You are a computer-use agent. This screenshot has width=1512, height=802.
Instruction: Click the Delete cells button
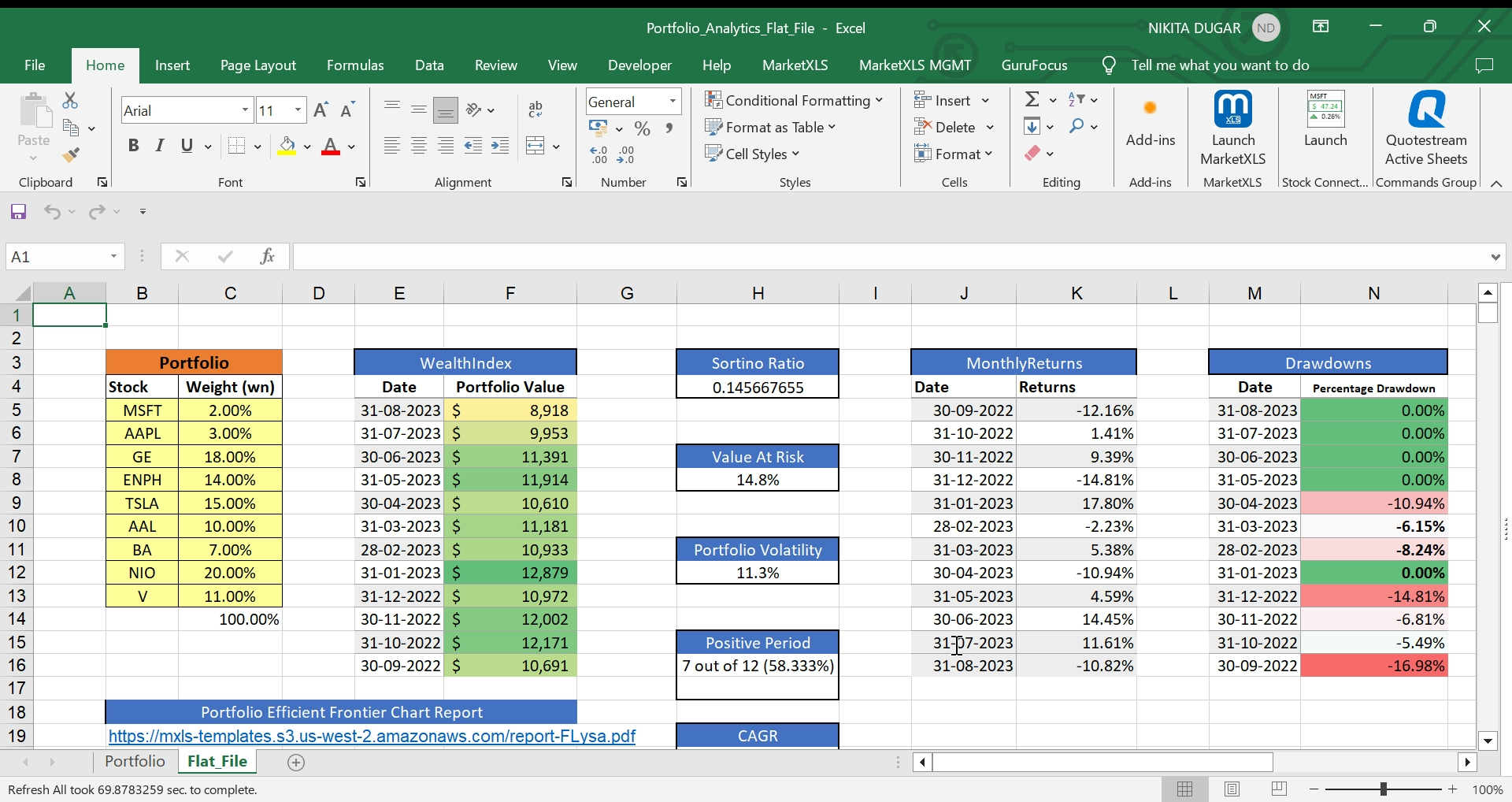point(954,127)
